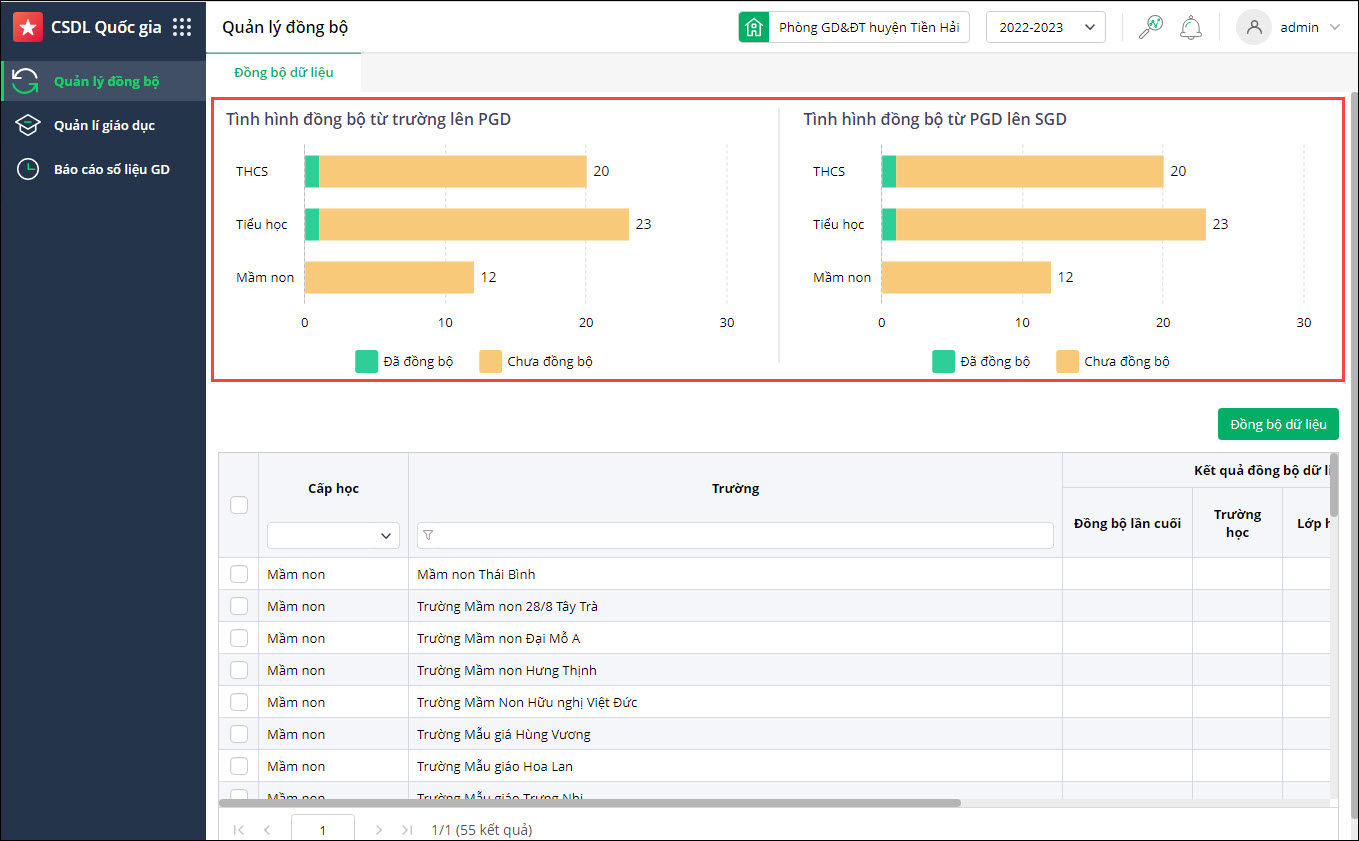
Task: Open the notification bell
Action: point(1190,27)
